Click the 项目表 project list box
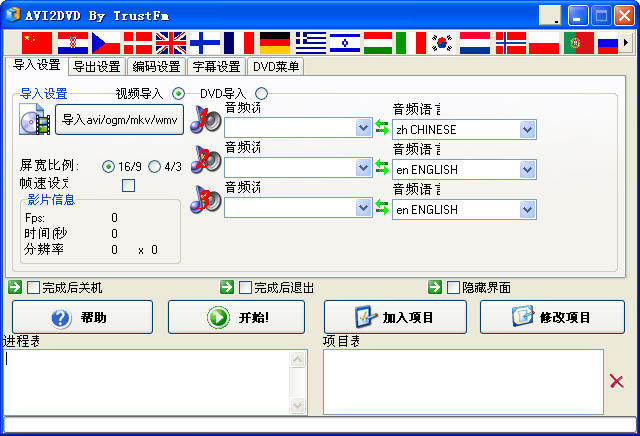640x436 pixels. point(463,382)
